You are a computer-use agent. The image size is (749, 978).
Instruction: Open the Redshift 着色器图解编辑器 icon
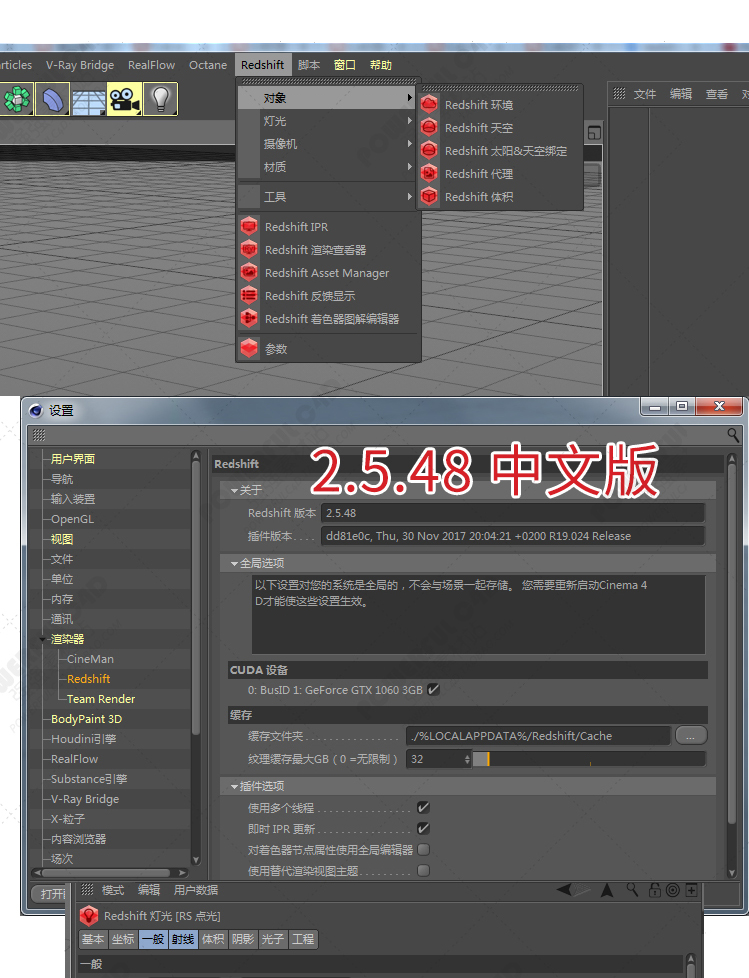(249, 319)
